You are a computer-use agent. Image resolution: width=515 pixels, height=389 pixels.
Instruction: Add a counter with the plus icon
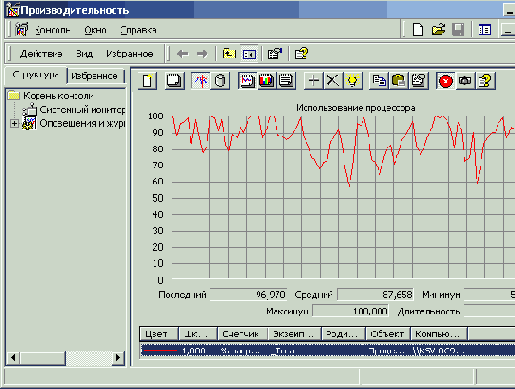(314, 81)
